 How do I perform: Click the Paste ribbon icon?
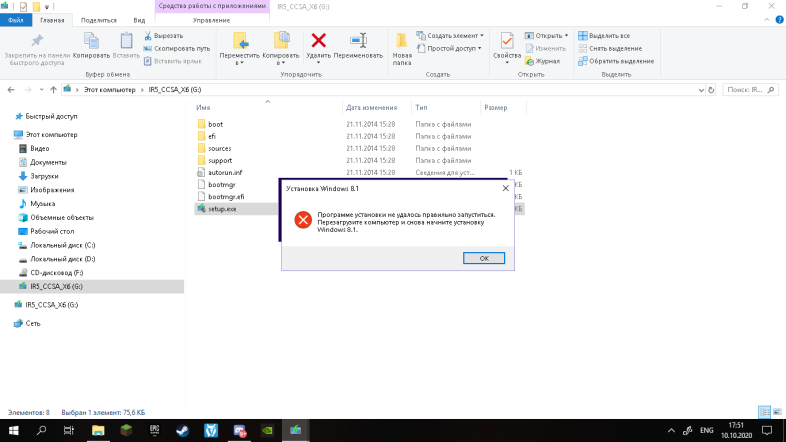(126, 41)
